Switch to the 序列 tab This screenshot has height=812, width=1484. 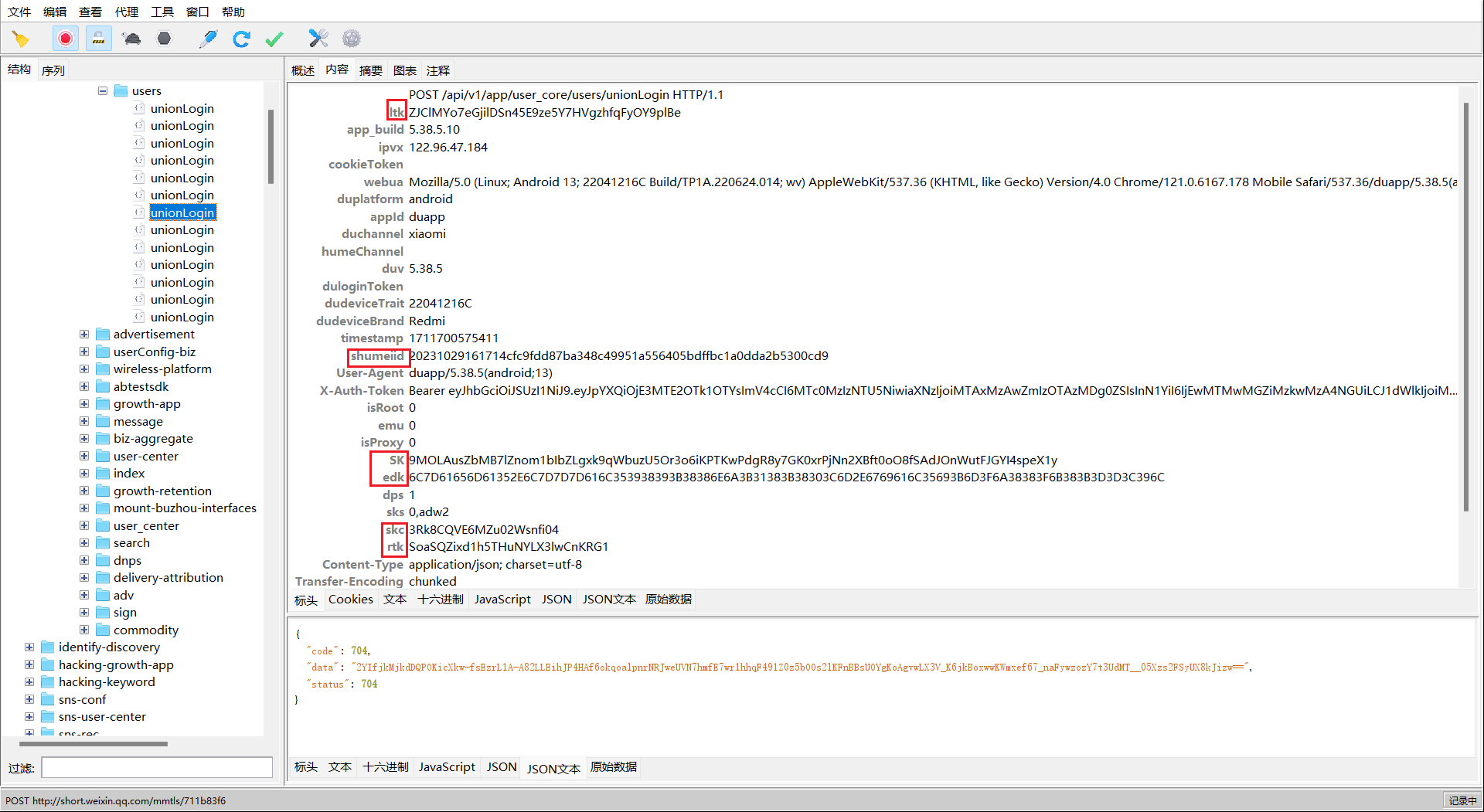[53, 70]
